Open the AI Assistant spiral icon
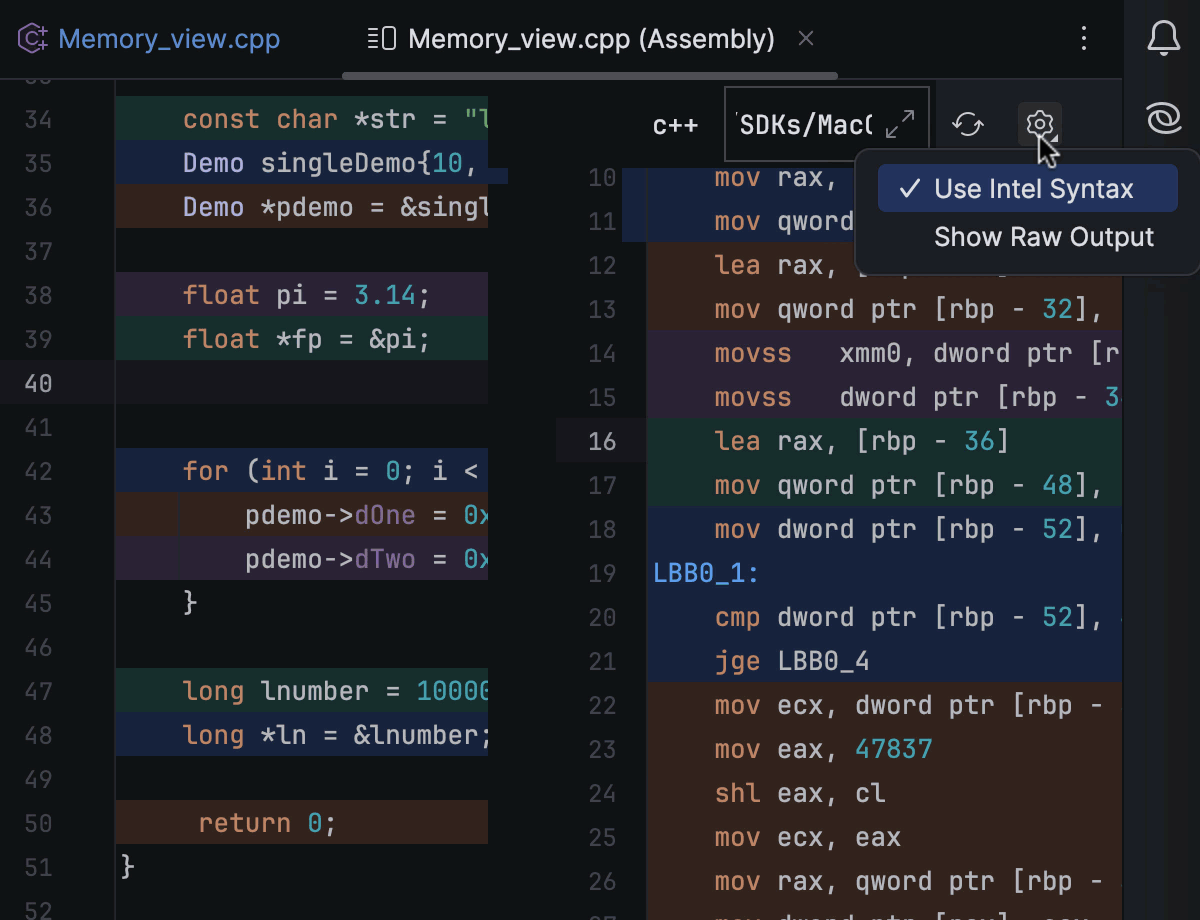1200x920 pixels. coord(1163,120)
